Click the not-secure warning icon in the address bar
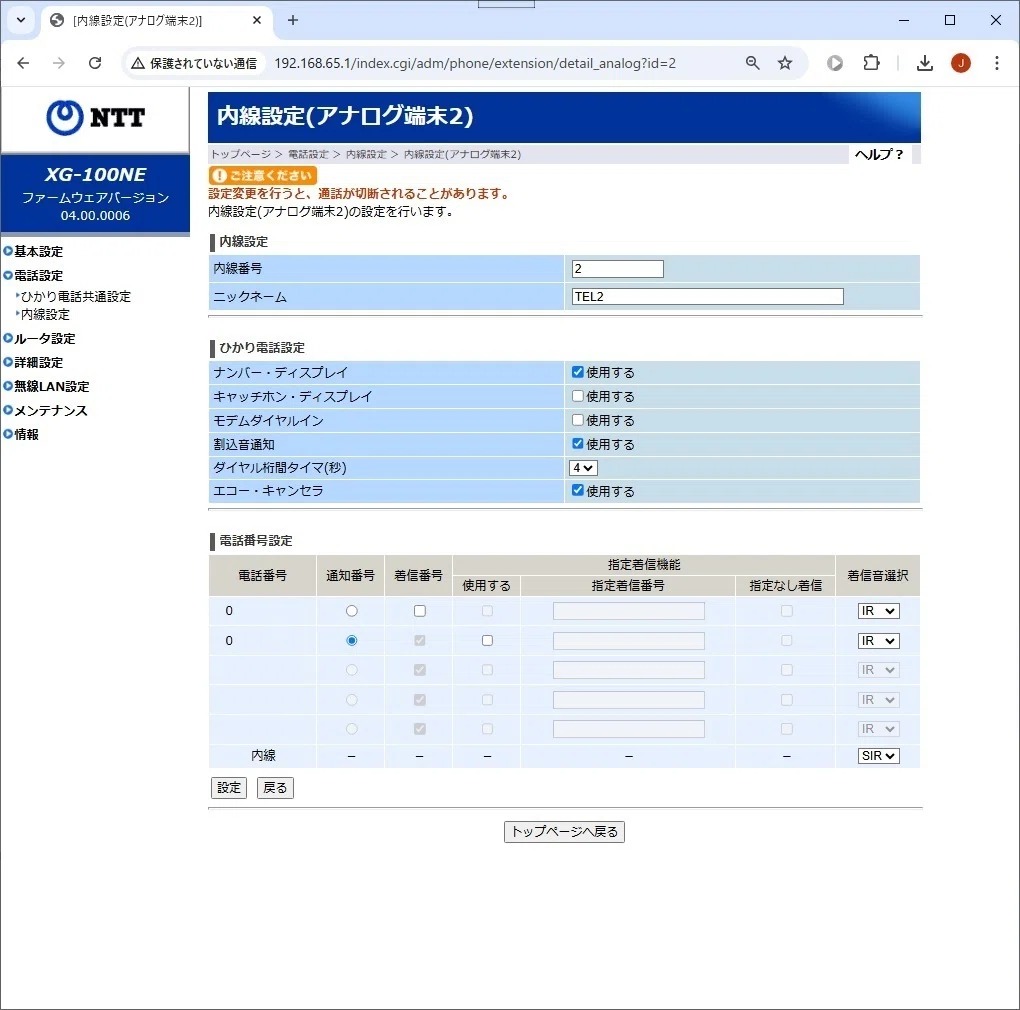 point(137,63)
